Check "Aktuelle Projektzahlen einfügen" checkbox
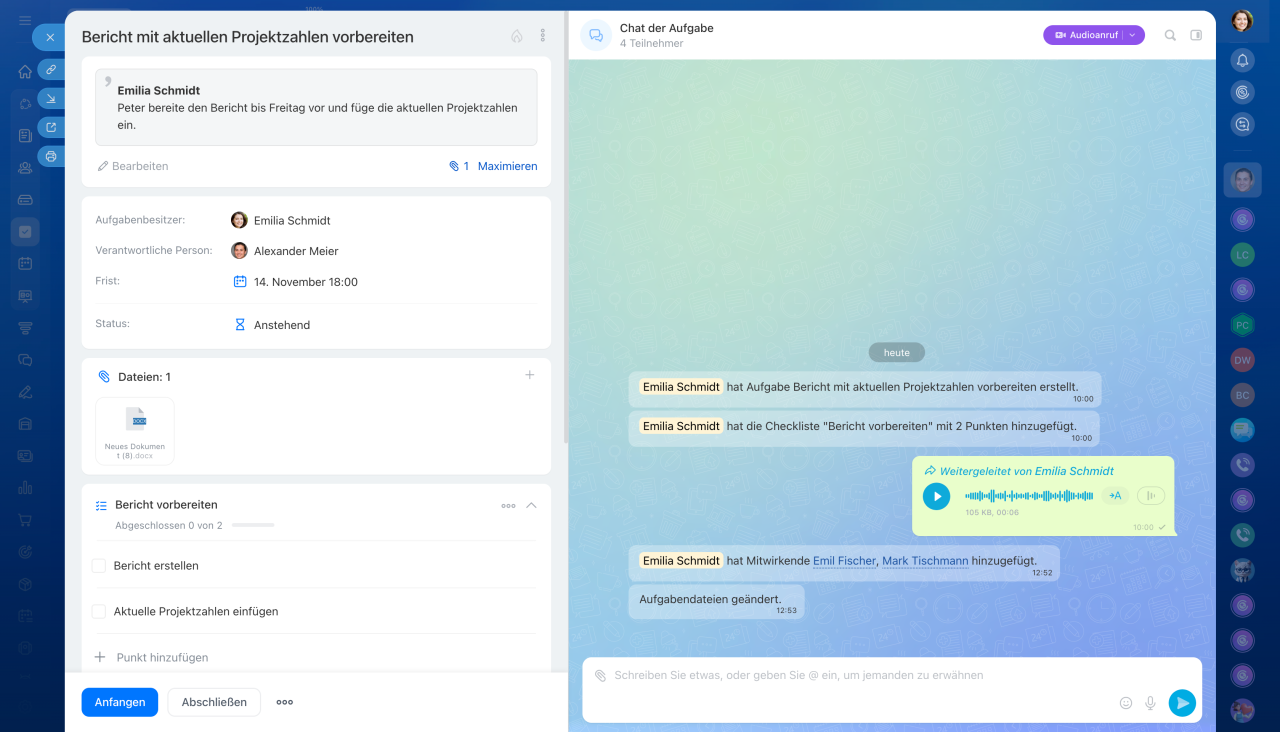Image resolution: width=1280 pixels, height=732 pixels. pyautogui.click(x=99, y=611)
